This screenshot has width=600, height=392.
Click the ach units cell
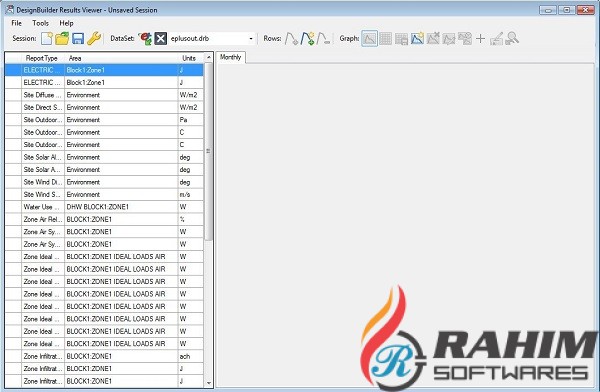[x=191, y=356]
